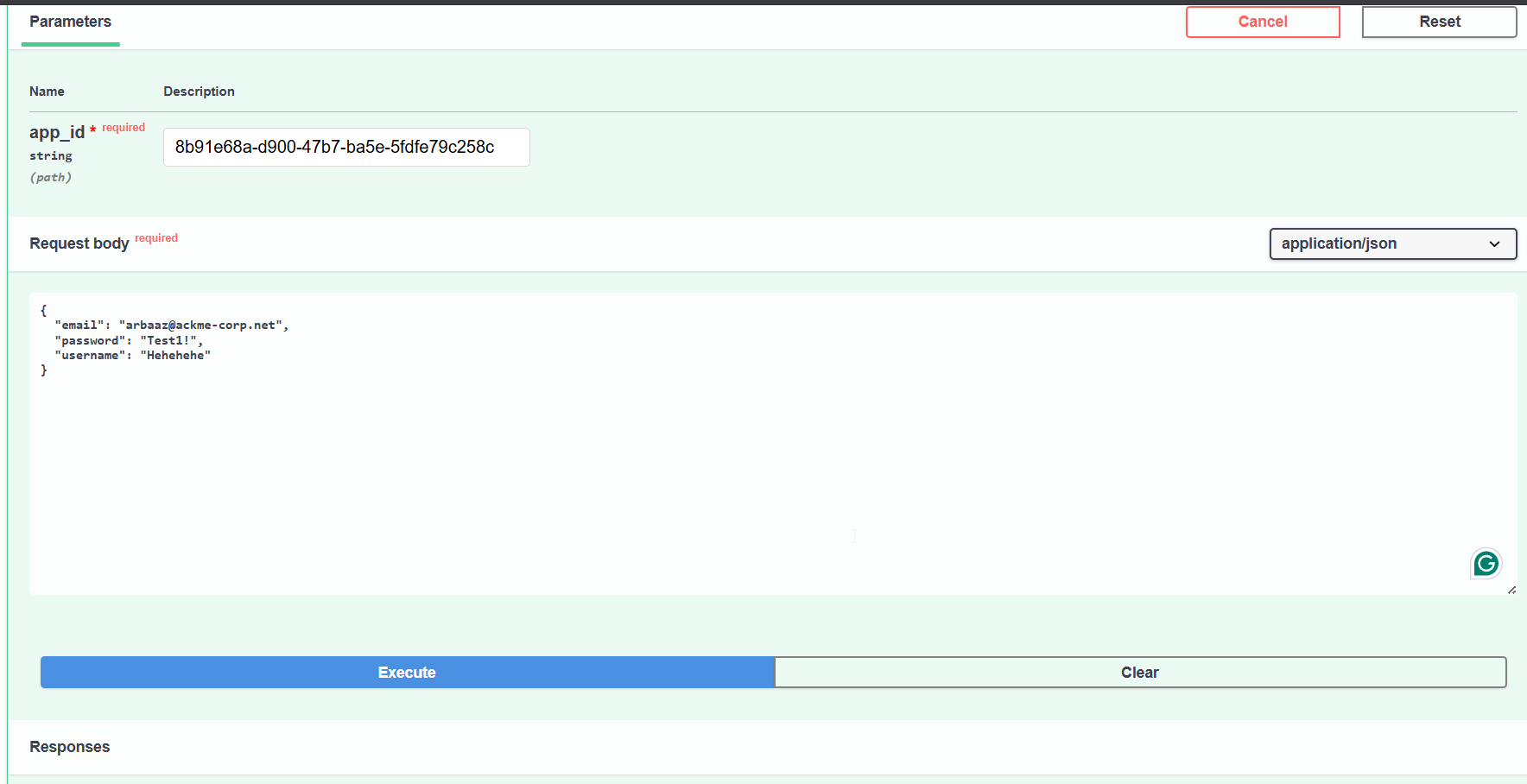Select the Responses section heading
Screen dimensions: 1527x784
pyautogui.click(x=69, y=746)
